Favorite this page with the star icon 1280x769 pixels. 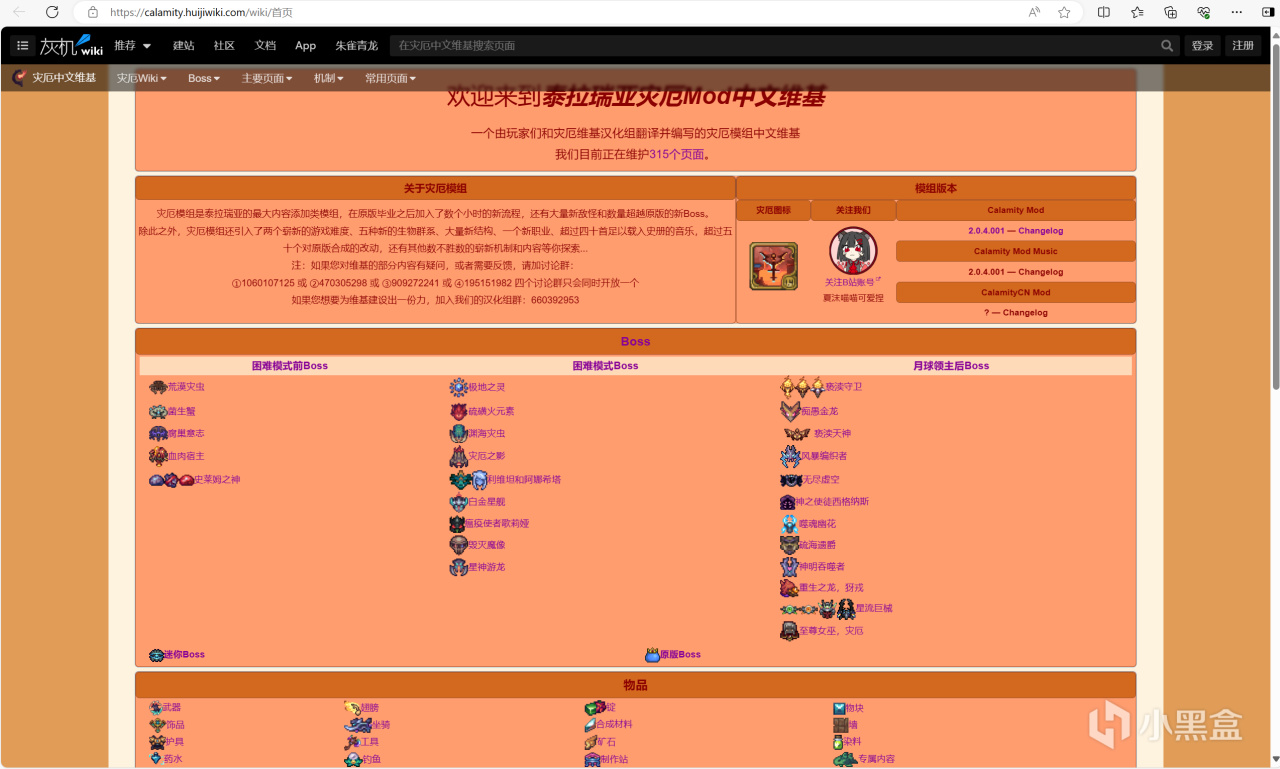pyautogui.click(x=1064, y=12)
